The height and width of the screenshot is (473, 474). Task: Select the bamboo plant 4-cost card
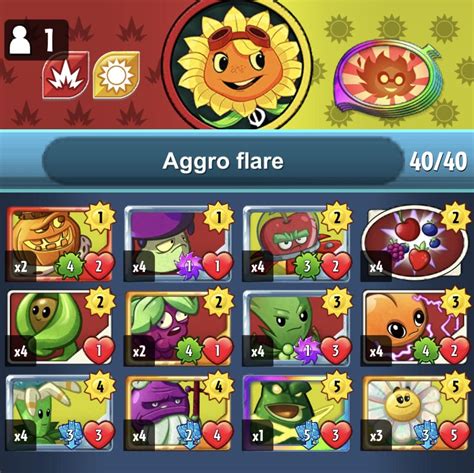tap(60, 413)
